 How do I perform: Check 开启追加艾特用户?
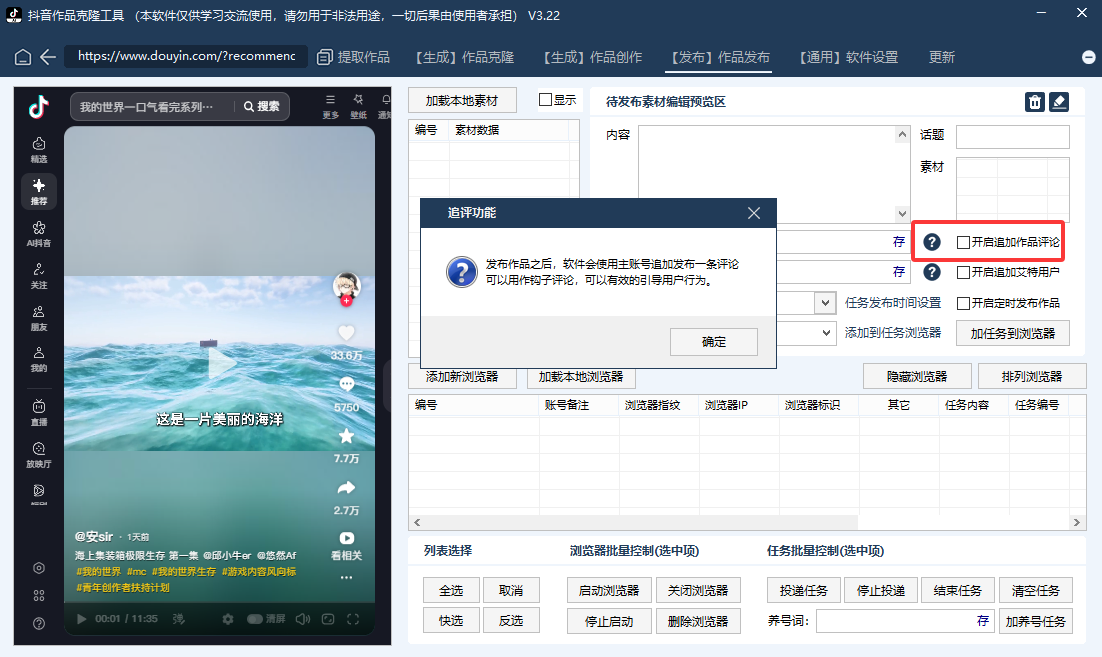(x=965, y=272)
